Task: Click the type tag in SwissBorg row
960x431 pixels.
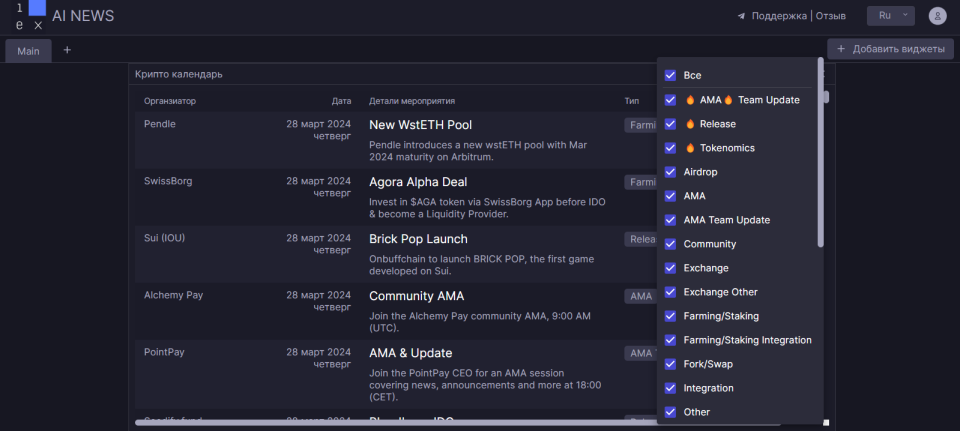Action: (640, 182)
